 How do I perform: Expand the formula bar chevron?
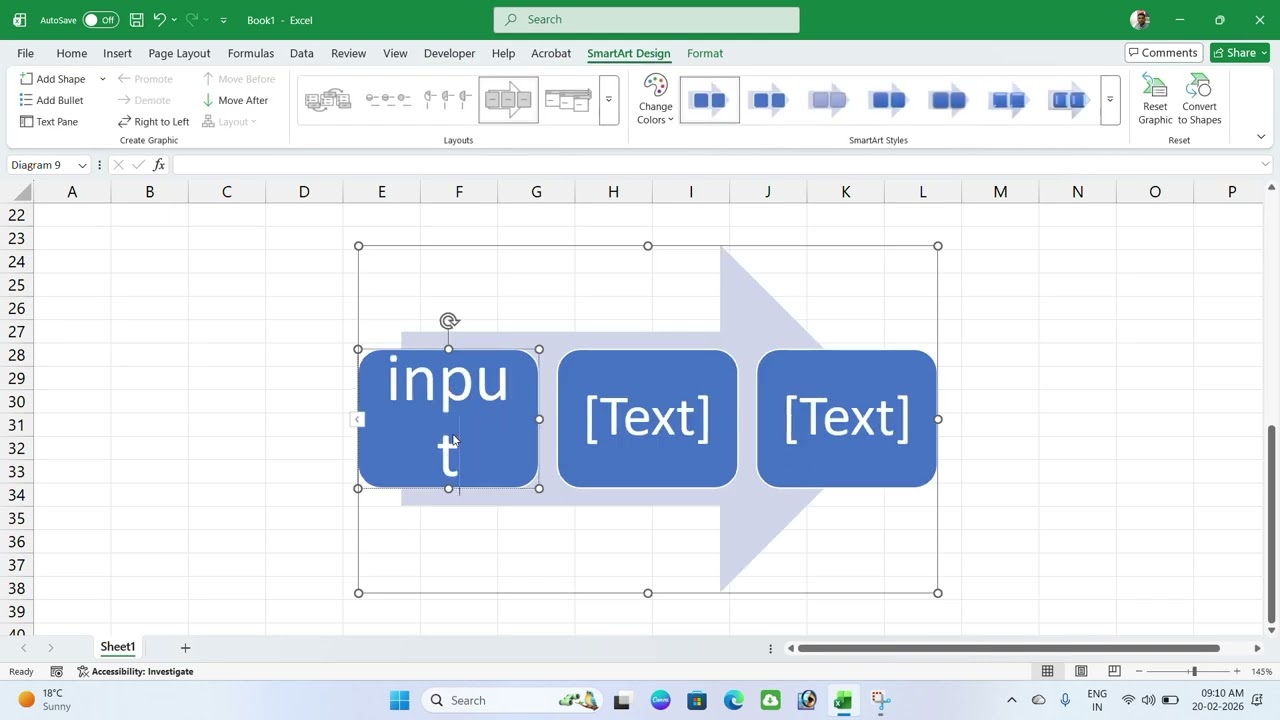tap(1265, 164)
